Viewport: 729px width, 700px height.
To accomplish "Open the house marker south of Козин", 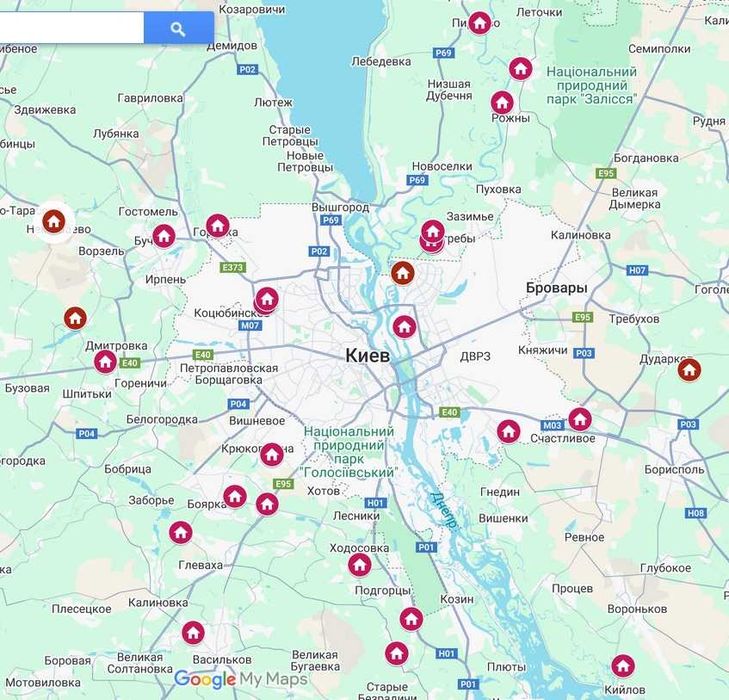I will [x=411, y=619].
